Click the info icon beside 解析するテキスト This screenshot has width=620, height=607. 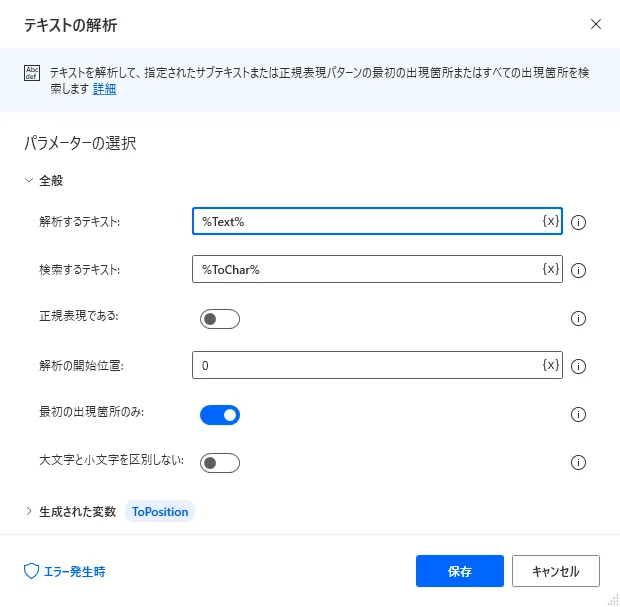(578, 222)
